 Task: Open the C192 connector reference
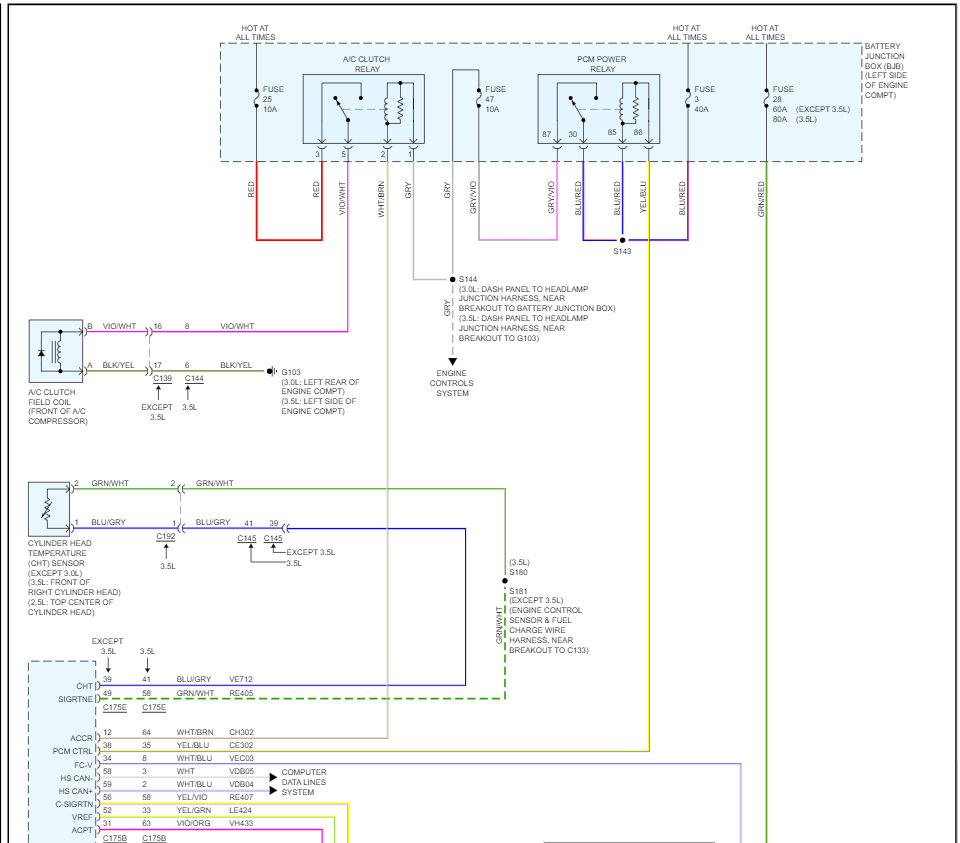pos(166,537)
